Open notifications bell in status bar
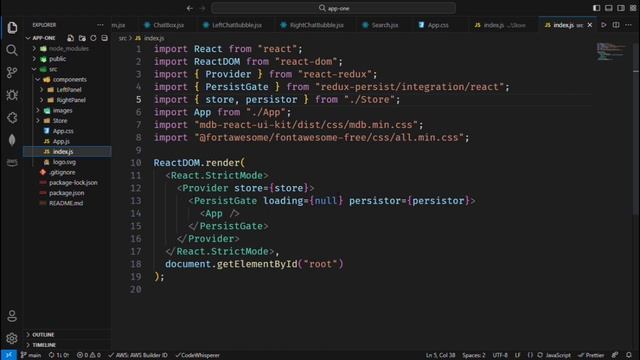This screenshot has height=360, width=640. [629, 355]
